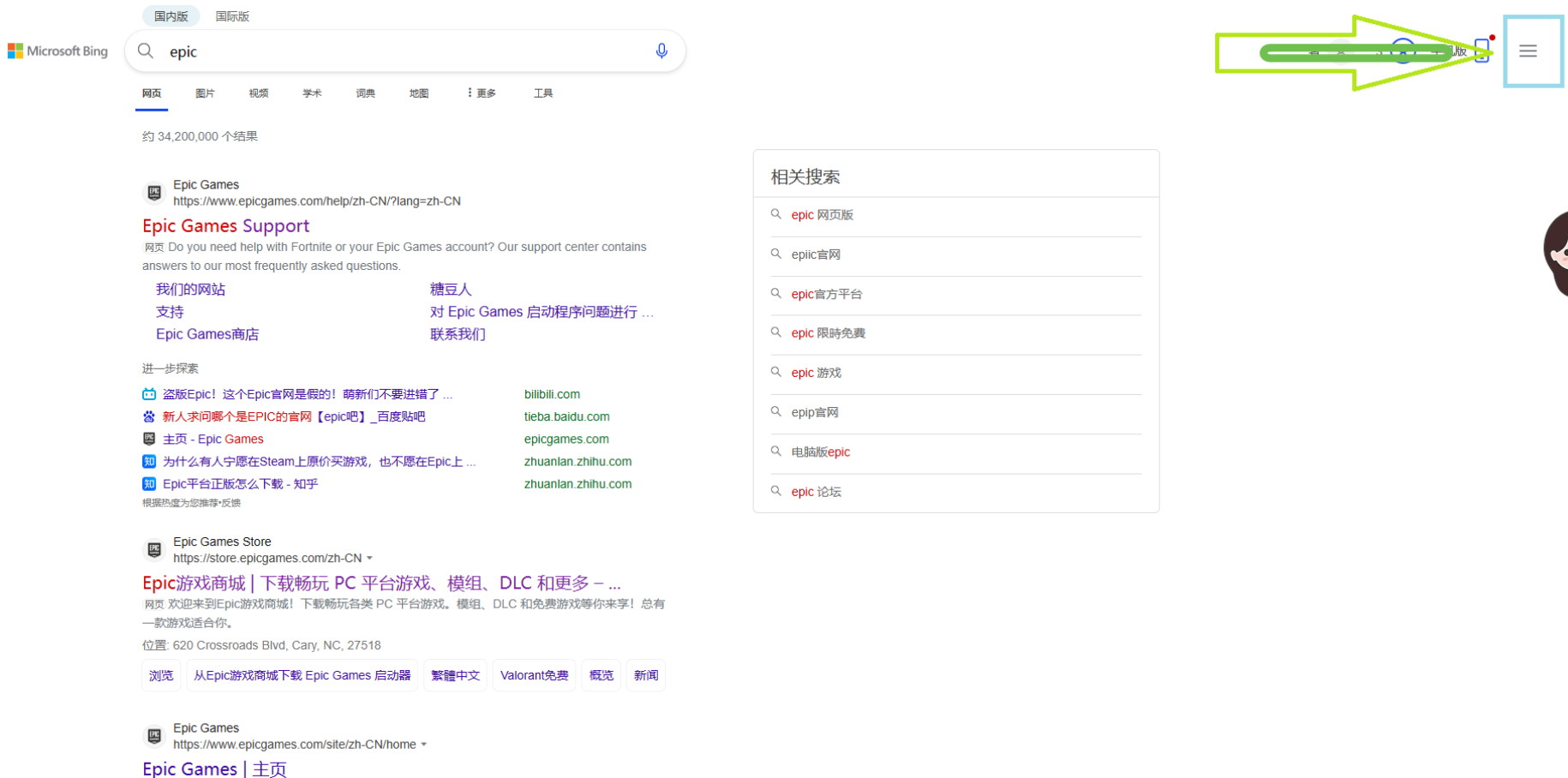The width and height of the screenshot is (1568, 778).
Task: Click the Baidu paw icon beside 新人求问 link
Action: [149, 416]
